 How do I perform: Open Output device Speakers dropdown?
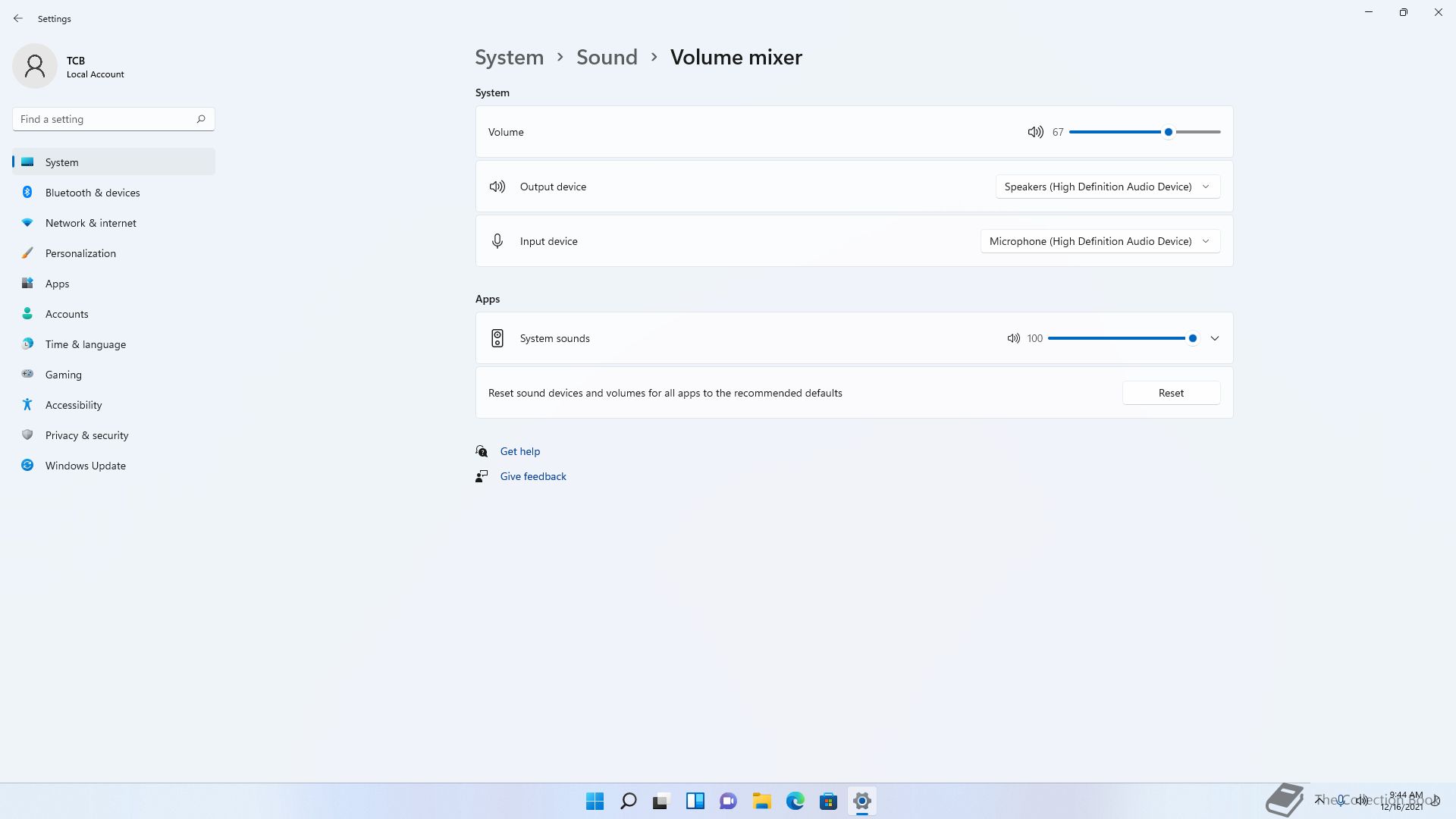click(x=1107, y=187)
